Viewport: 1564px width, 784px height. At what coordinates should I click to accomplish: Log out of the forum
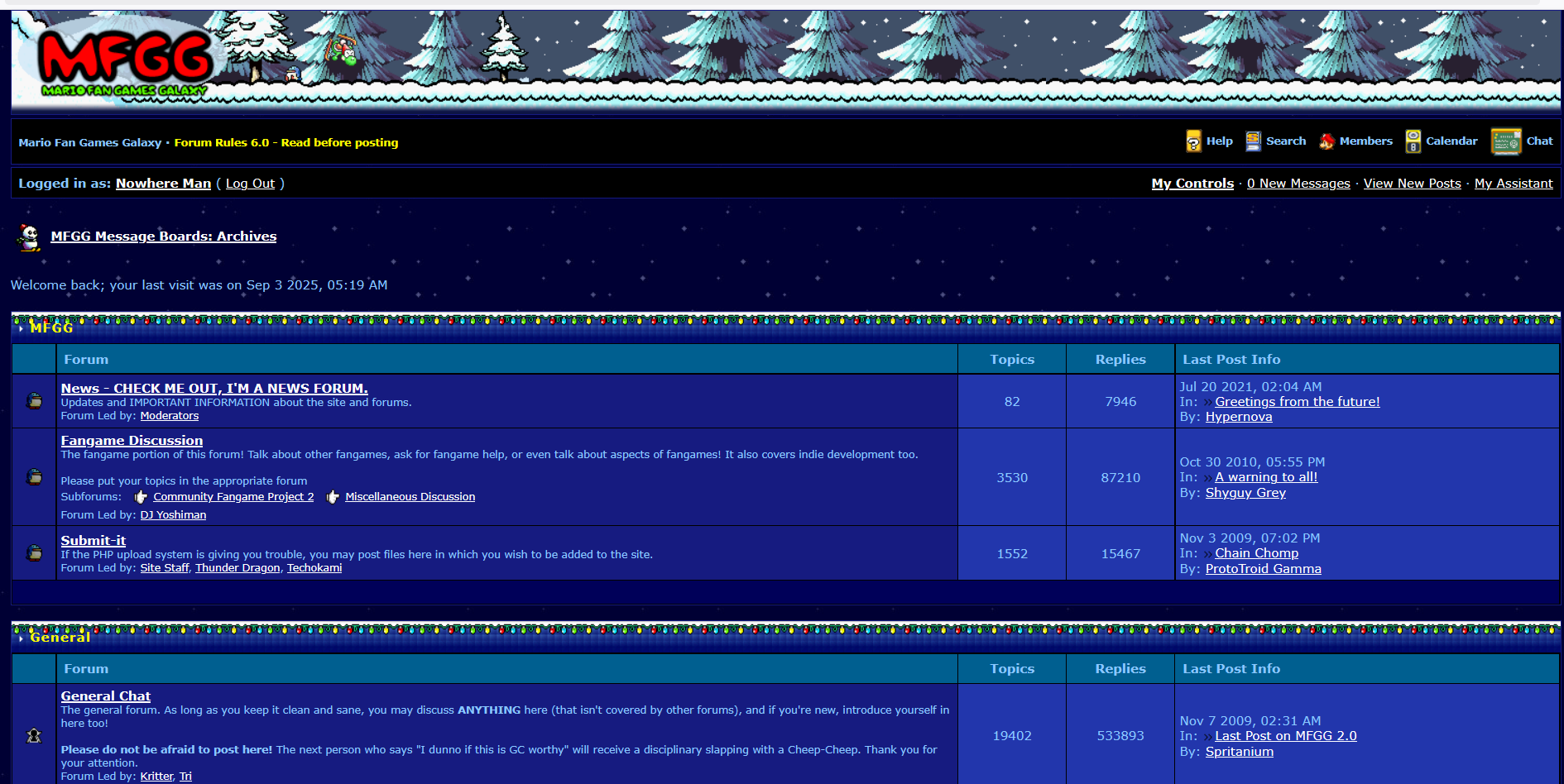tap(251, 184)
